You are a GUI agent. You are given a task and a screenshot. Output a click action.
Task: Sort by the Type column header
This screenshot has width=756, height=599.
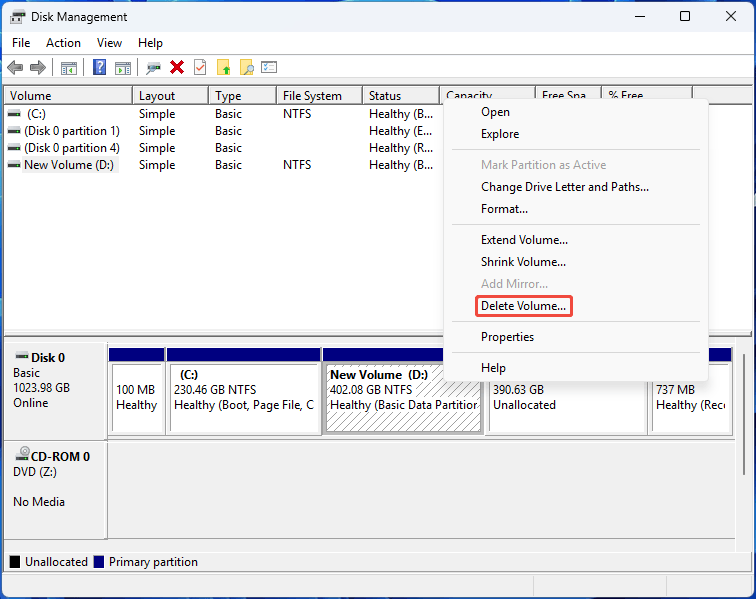click(x=243, y=95)
